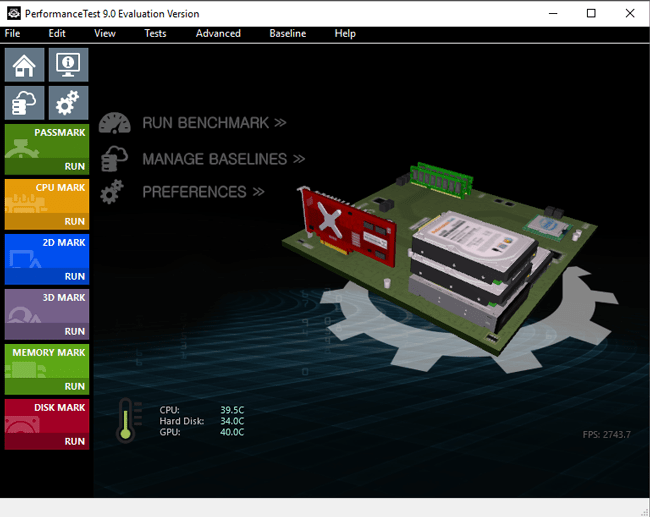Open the Baseline menu
This screenshot has width=650, height=517.
tap(288, 33)
